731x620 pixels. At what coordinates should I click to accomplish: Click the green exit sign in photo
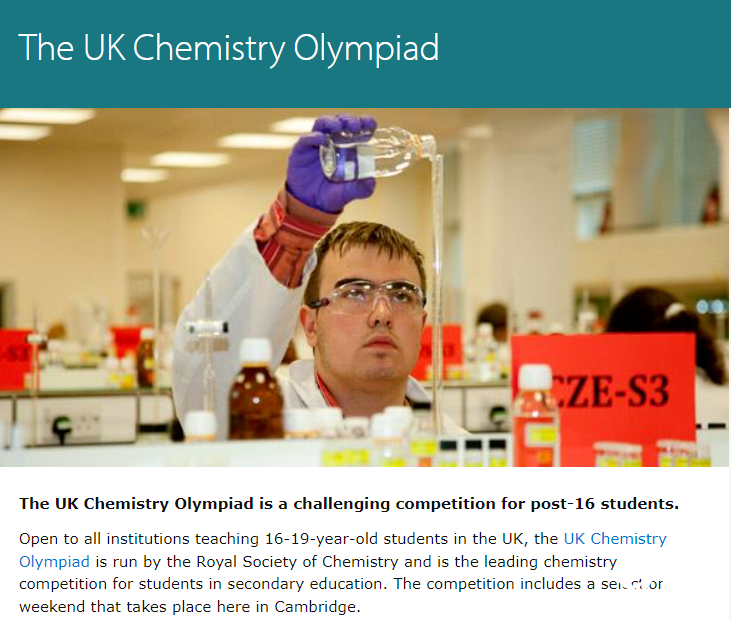tap(136, 208)
